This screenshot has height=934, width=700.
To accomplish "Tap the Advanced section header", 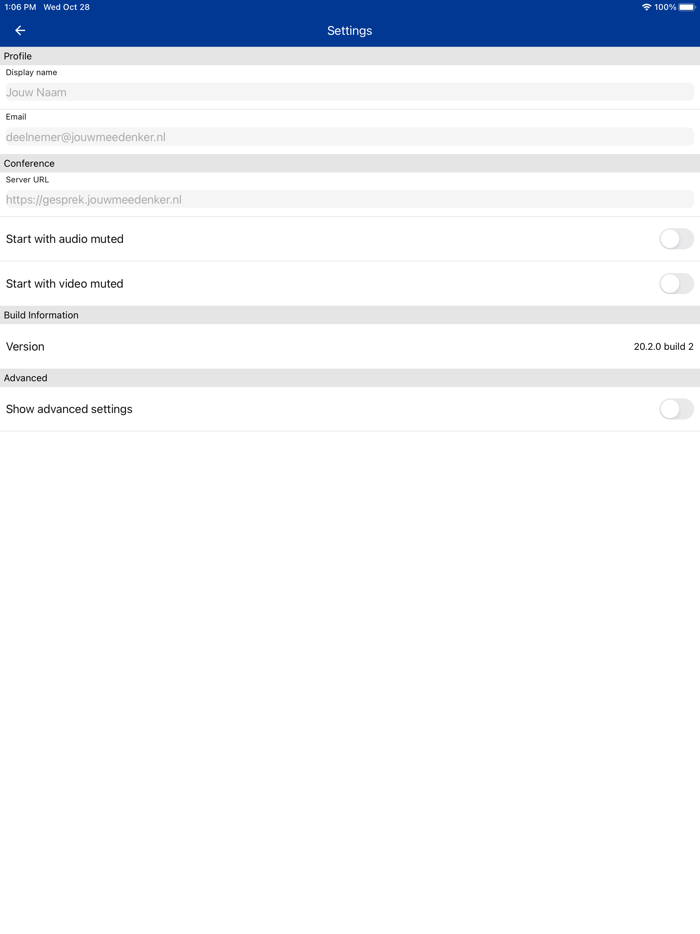I will pos(26,378).
